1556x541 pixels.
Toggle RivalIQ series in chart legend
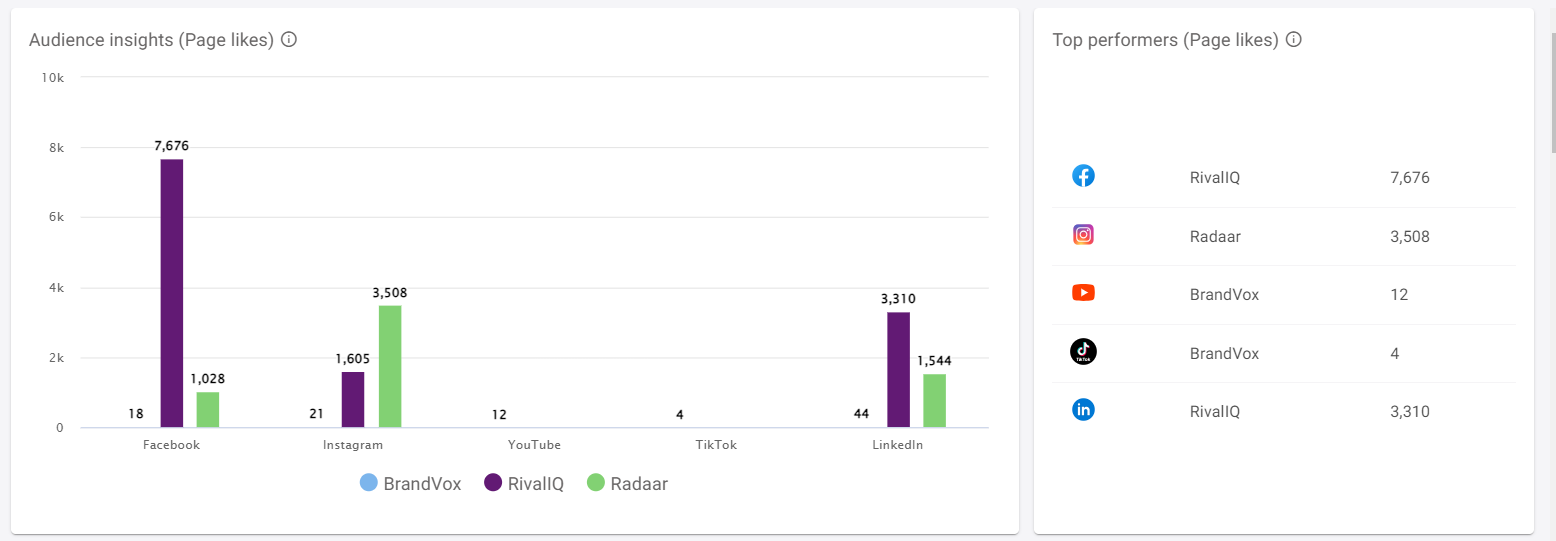pos(524,484)
